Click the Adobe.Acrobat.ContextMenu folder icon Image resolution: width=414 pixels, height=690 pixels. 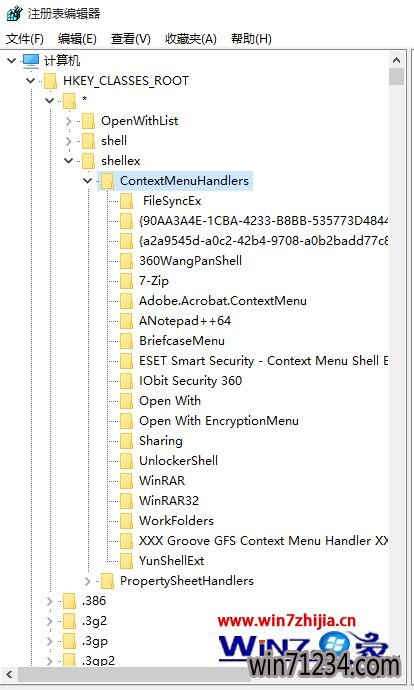coord(126,301)
